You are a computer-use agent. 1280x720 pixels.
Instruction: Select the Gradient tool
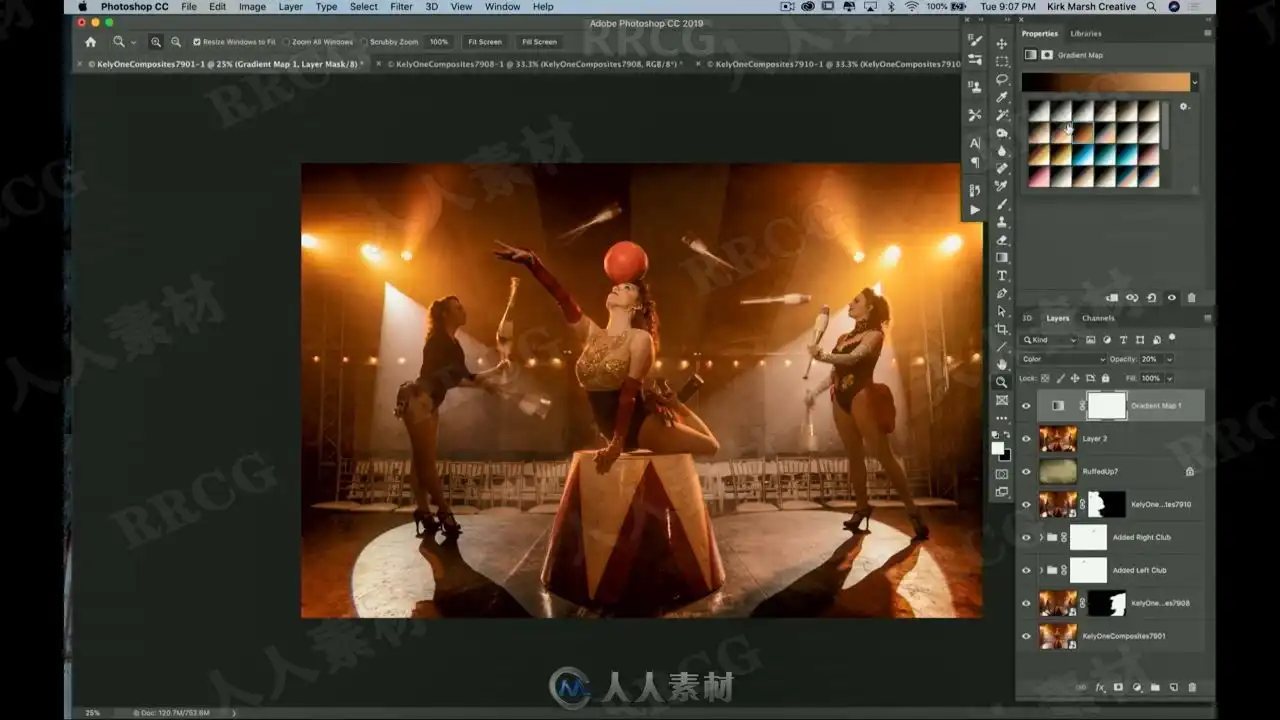(x=1002, y=258)
